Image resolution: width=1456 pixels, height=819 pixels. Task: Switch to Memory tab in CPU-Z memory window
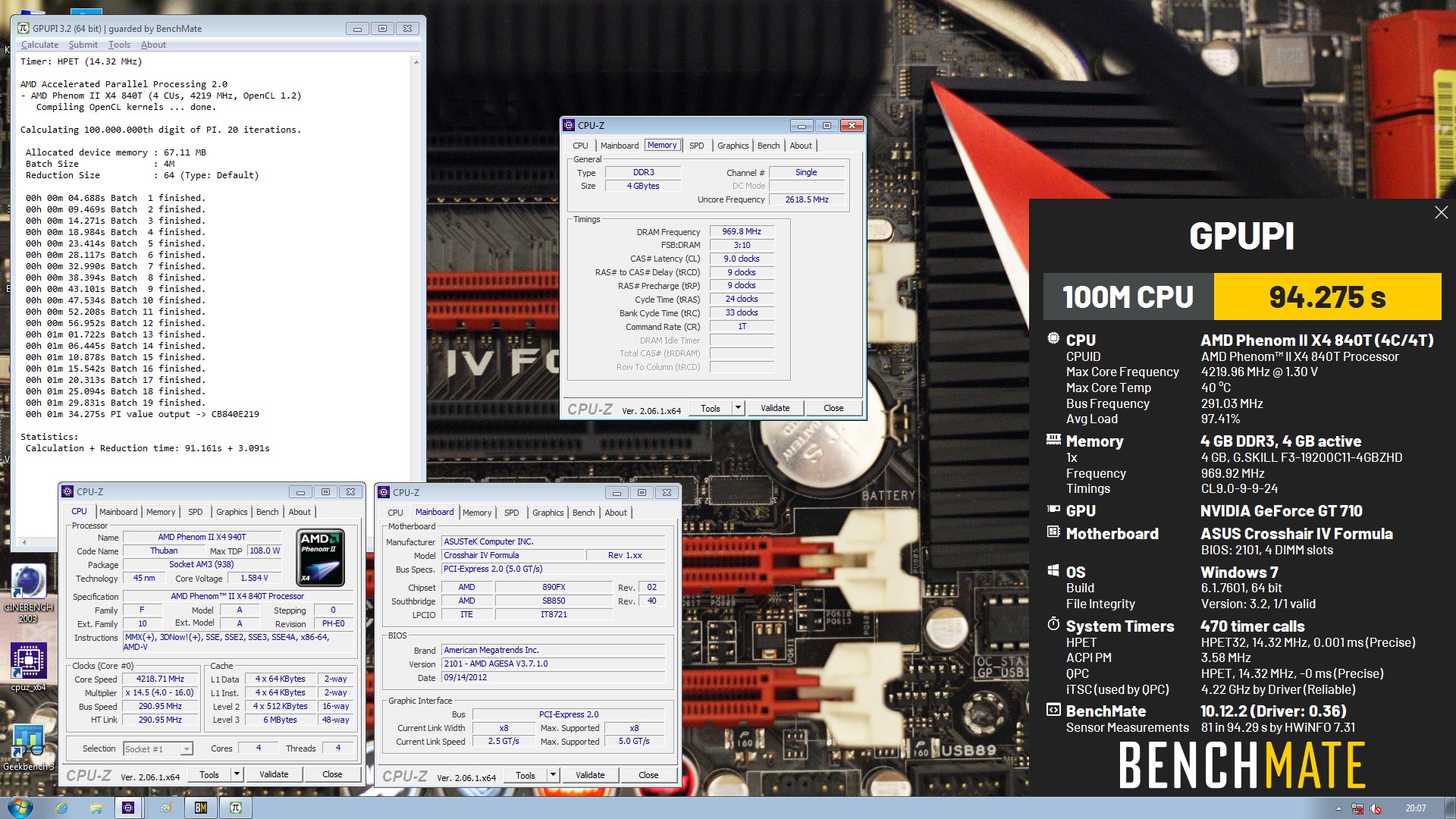click(x=662, y=146)
